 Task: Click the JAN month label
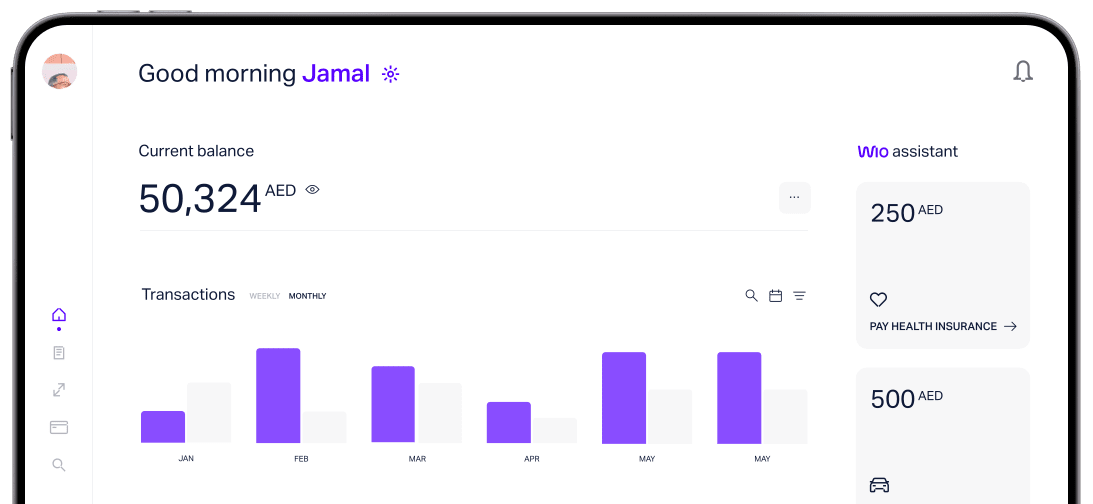186,459
